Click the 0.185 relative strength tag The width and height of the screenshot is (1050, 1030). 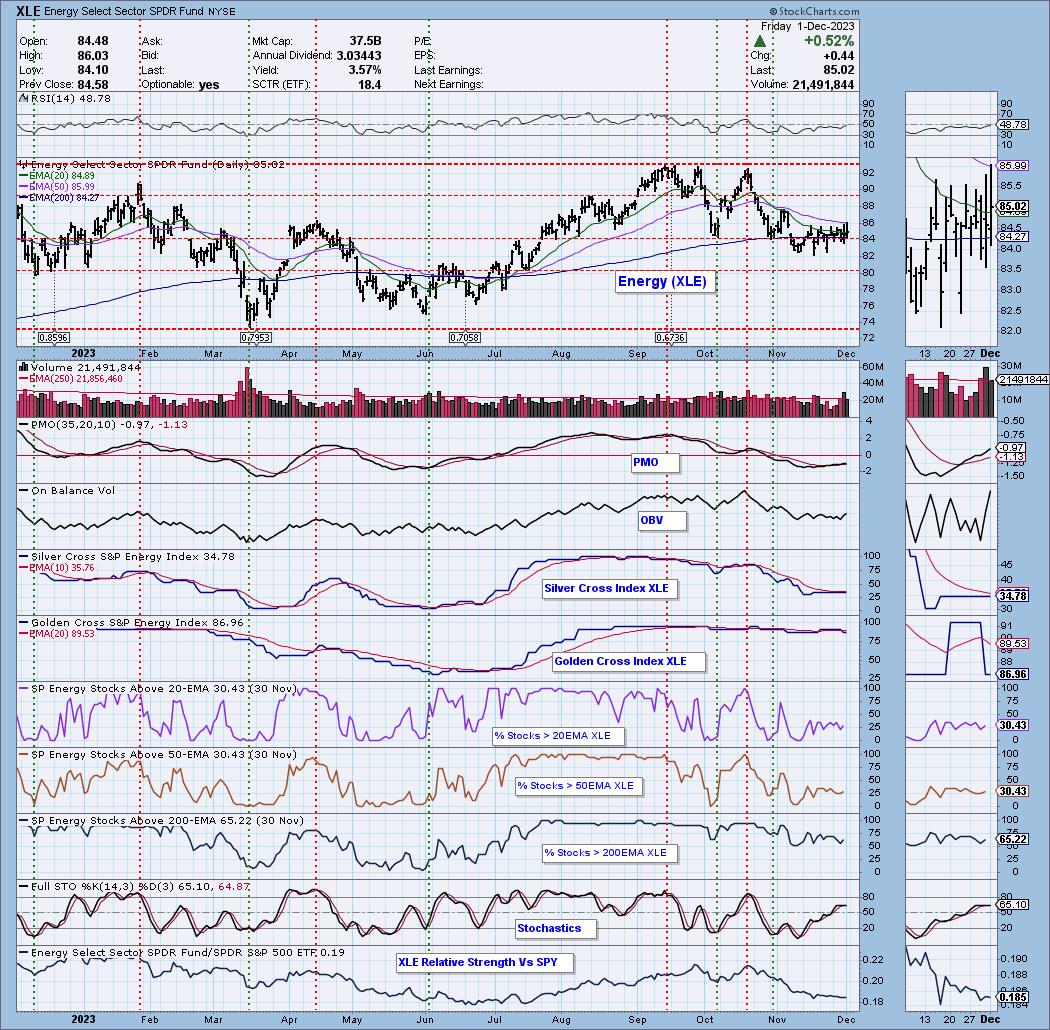tap(1013, 998)
